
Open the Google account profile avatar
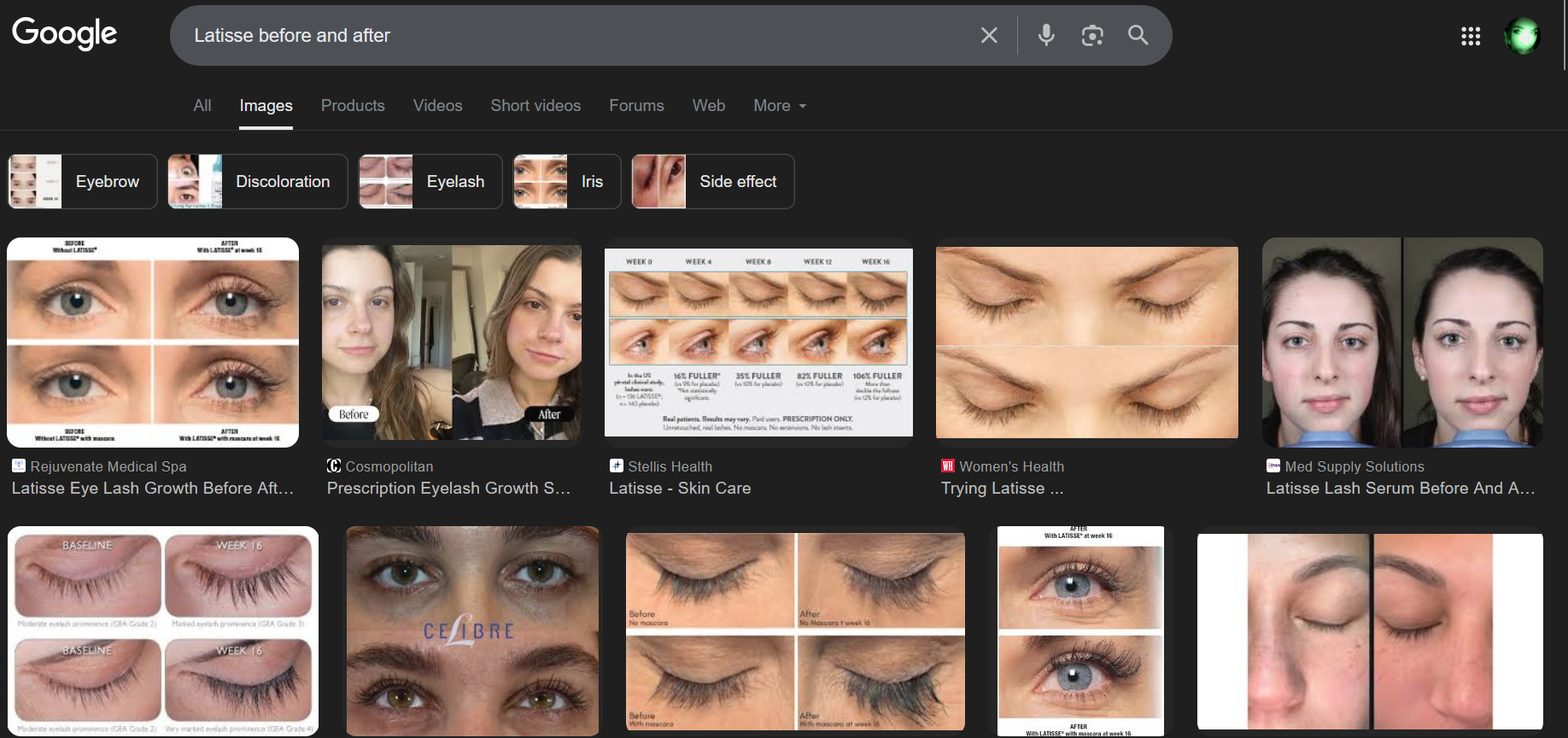coord(1522,36)
